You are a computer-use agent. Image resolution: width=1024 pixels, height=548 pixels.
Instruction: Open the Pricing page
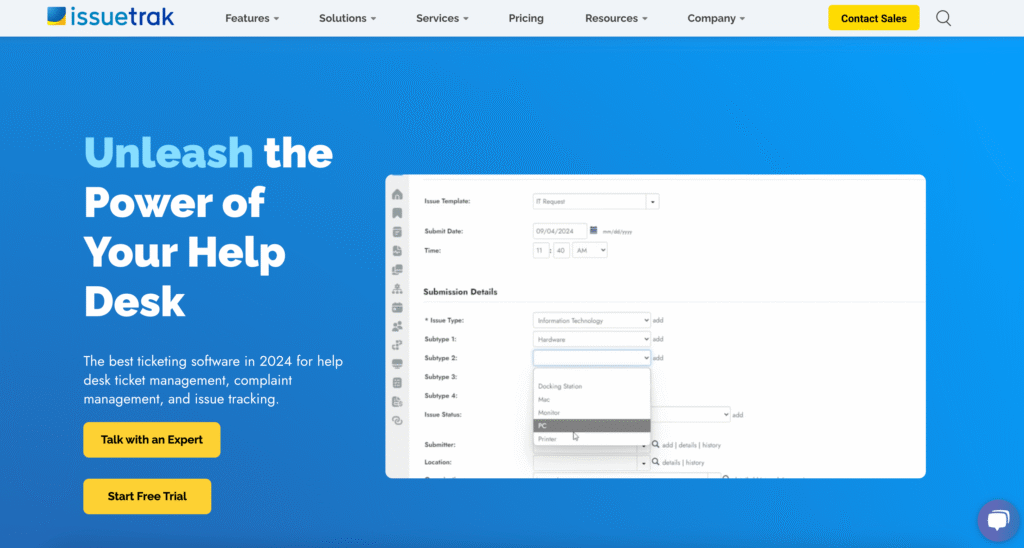[x=526, y=18]
